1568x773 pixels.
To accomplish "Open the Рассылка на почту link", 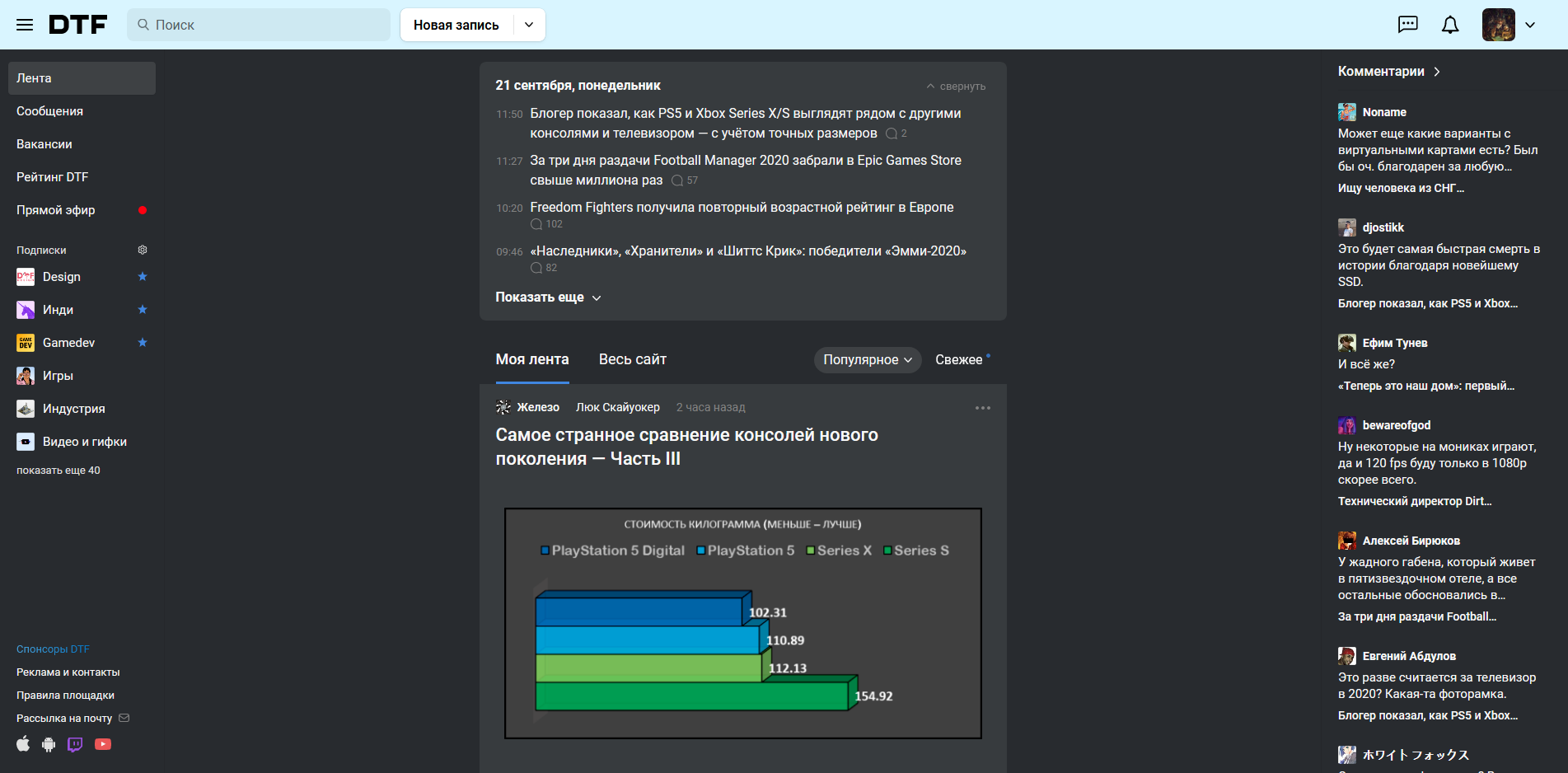I will coord(73,719).
